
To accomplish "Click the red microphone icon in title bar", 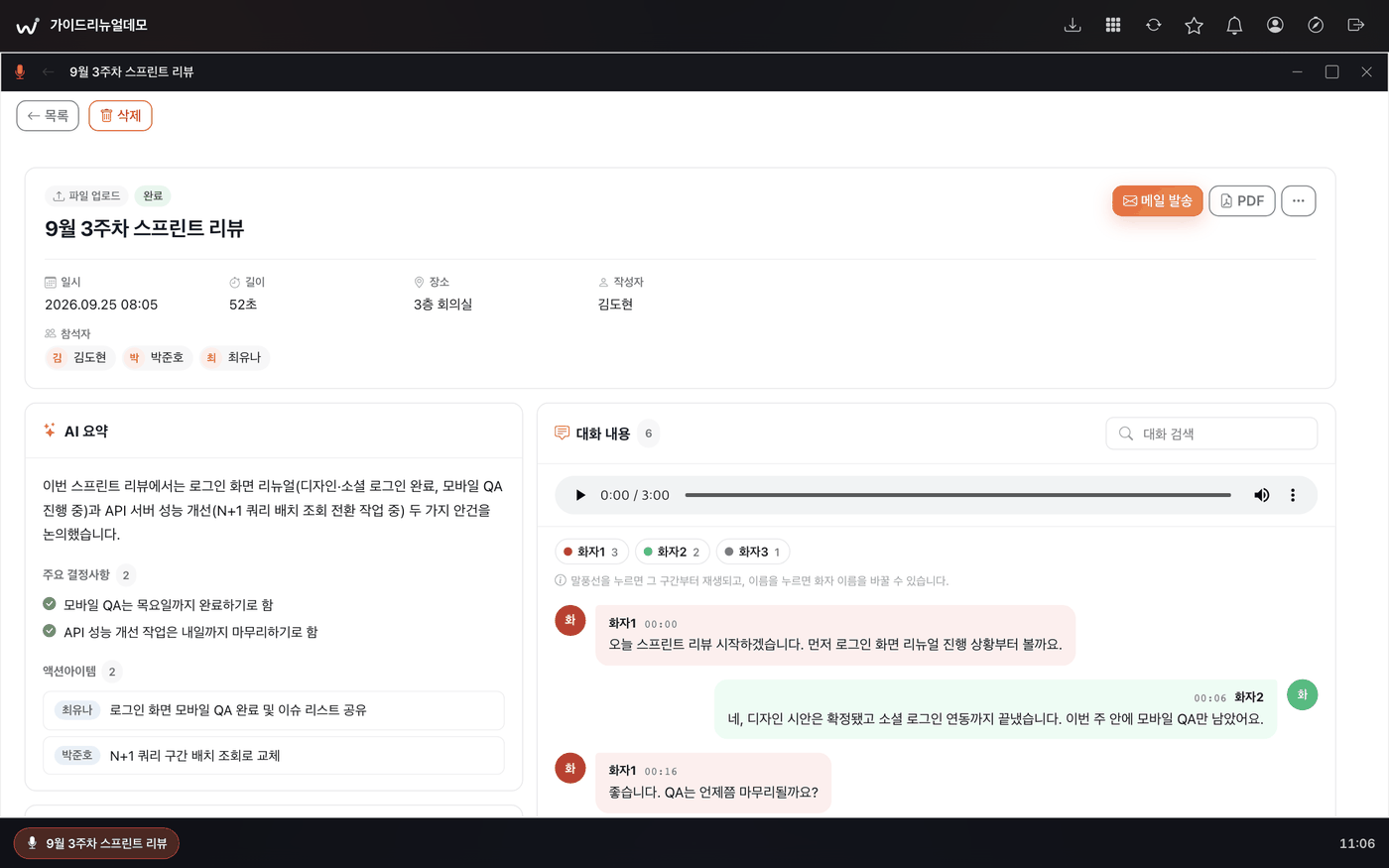I will [x=20, y=71].
